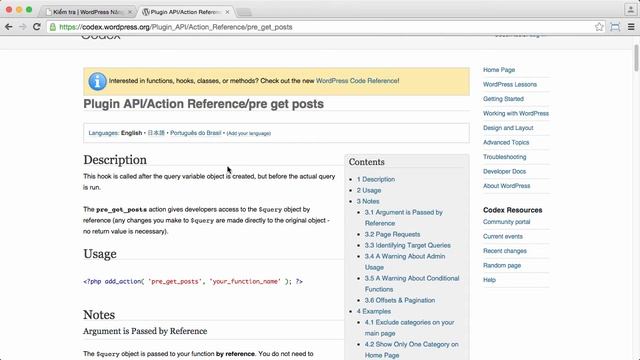
Task: Click the browser forward arrow
Action: (x=22, y=27)
